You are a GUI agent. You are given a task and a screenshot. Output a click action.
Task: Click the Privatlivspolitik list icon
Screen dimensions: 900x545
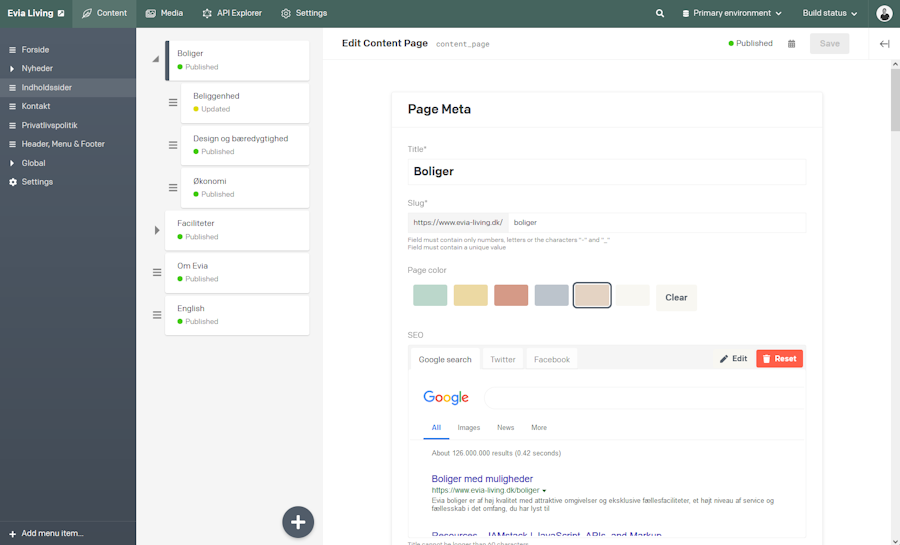(12, 125)
